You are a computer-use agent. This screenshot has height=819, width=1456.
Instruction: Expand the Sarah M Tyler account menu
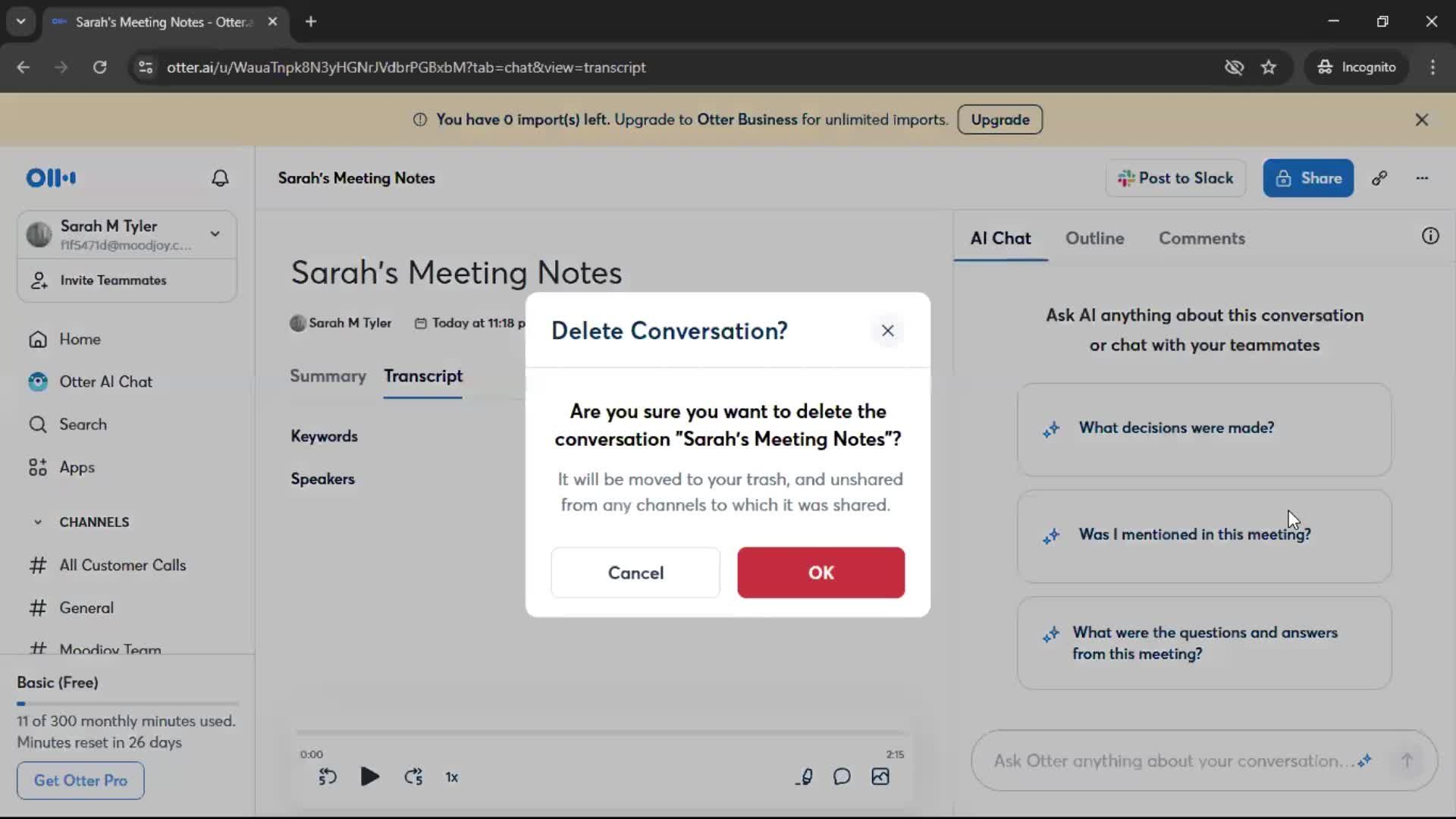pos(215,234)
